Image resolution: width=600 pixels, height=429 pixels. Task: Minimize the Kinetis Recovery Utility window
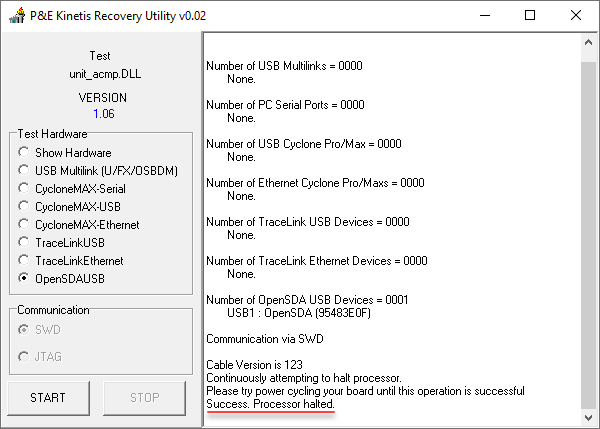point(483,15)
